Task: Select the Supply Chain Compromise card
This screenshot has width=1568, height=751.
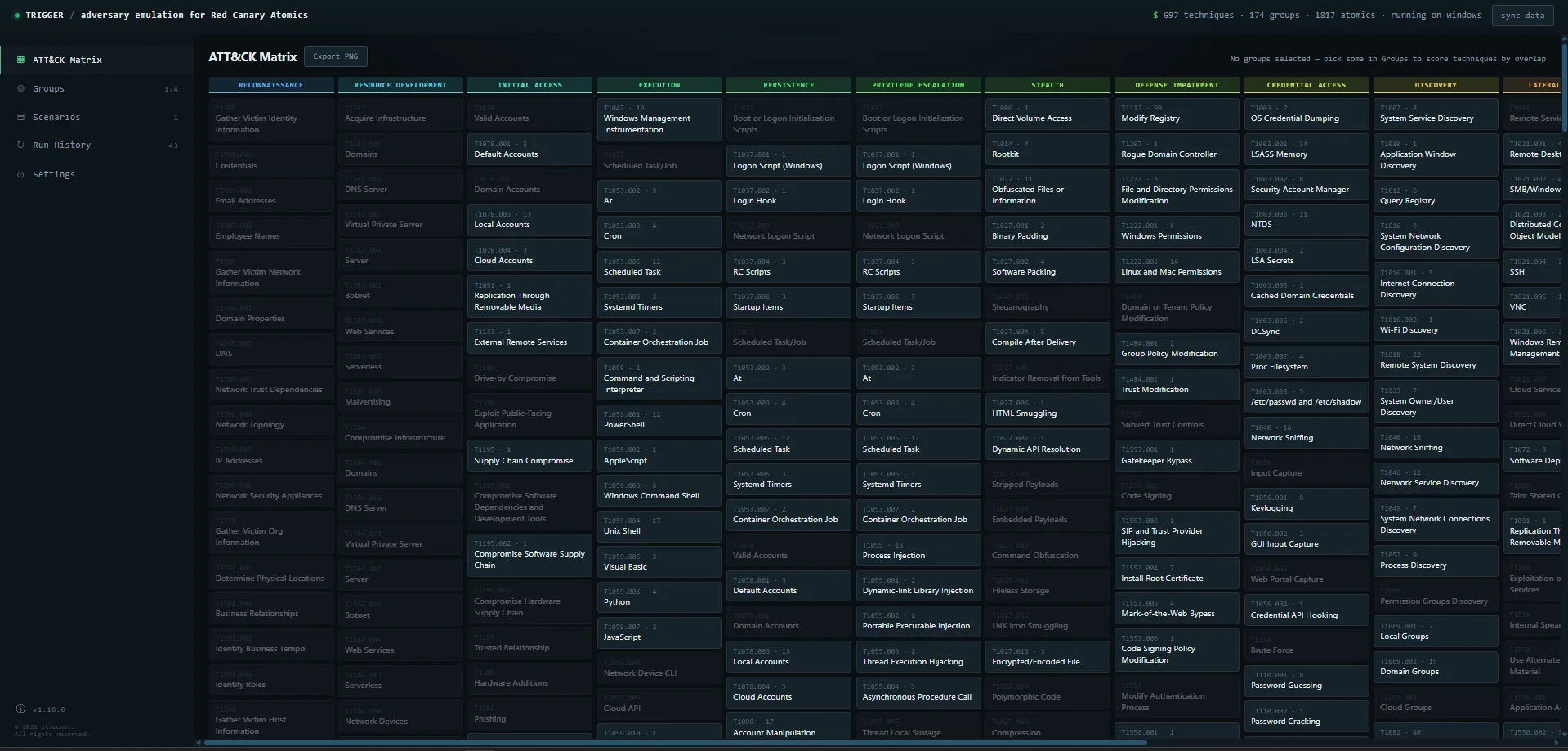Action: [529, 455]
